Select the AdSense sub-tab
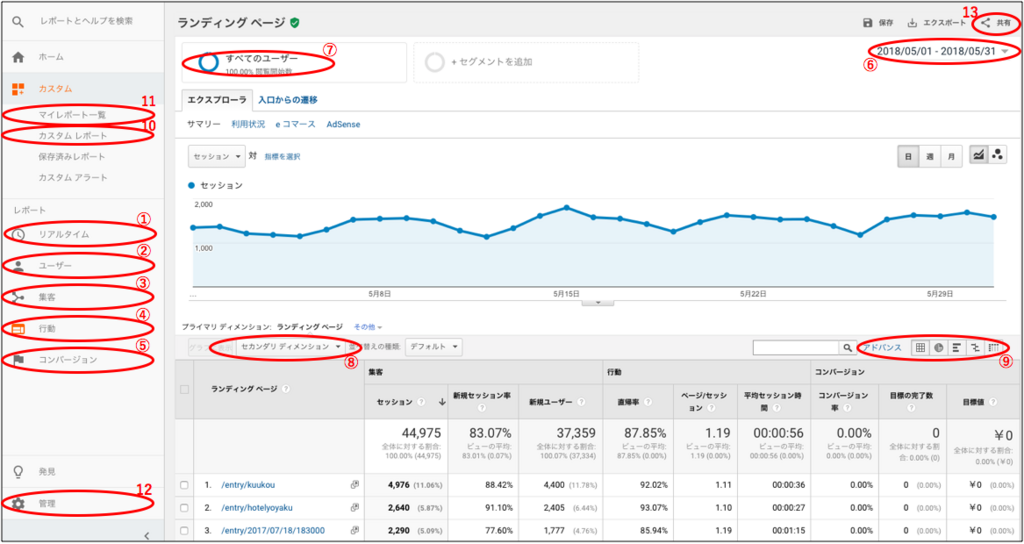Image resolution: width=1024 pixels, height=544 pixels. coord(344,124)
